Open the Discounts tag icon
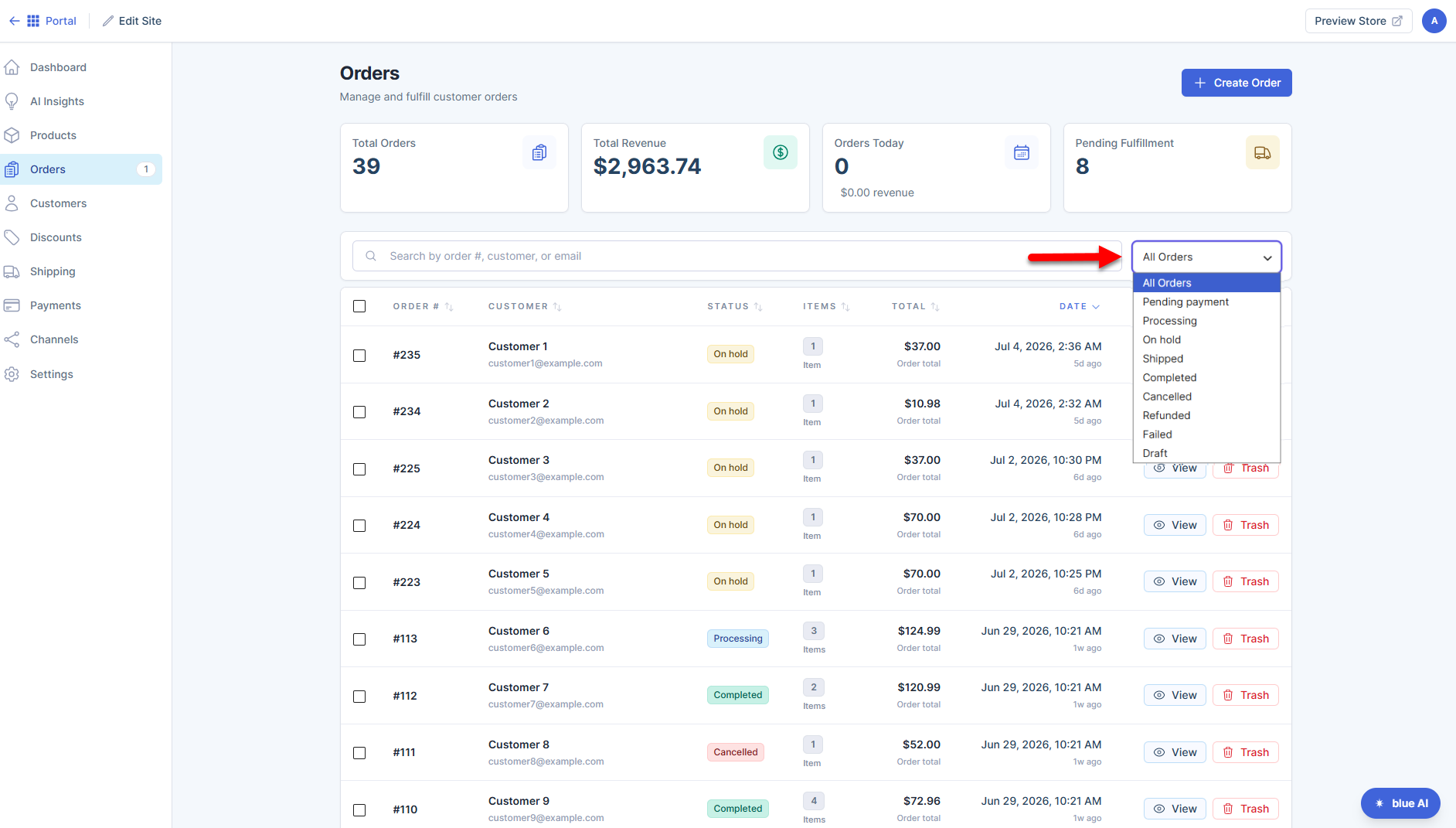This screenshot has width=1456, height=828. 12,237
